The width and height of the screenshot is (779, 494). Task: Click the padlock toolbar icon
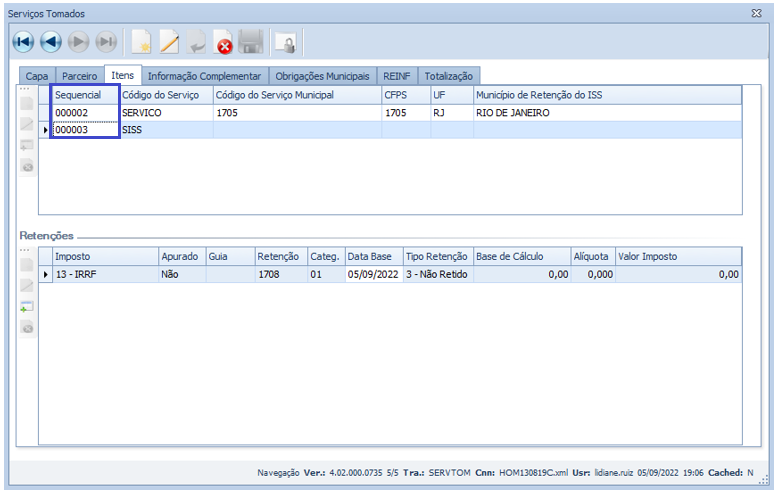pyautogui.click(x=287, y=43)
